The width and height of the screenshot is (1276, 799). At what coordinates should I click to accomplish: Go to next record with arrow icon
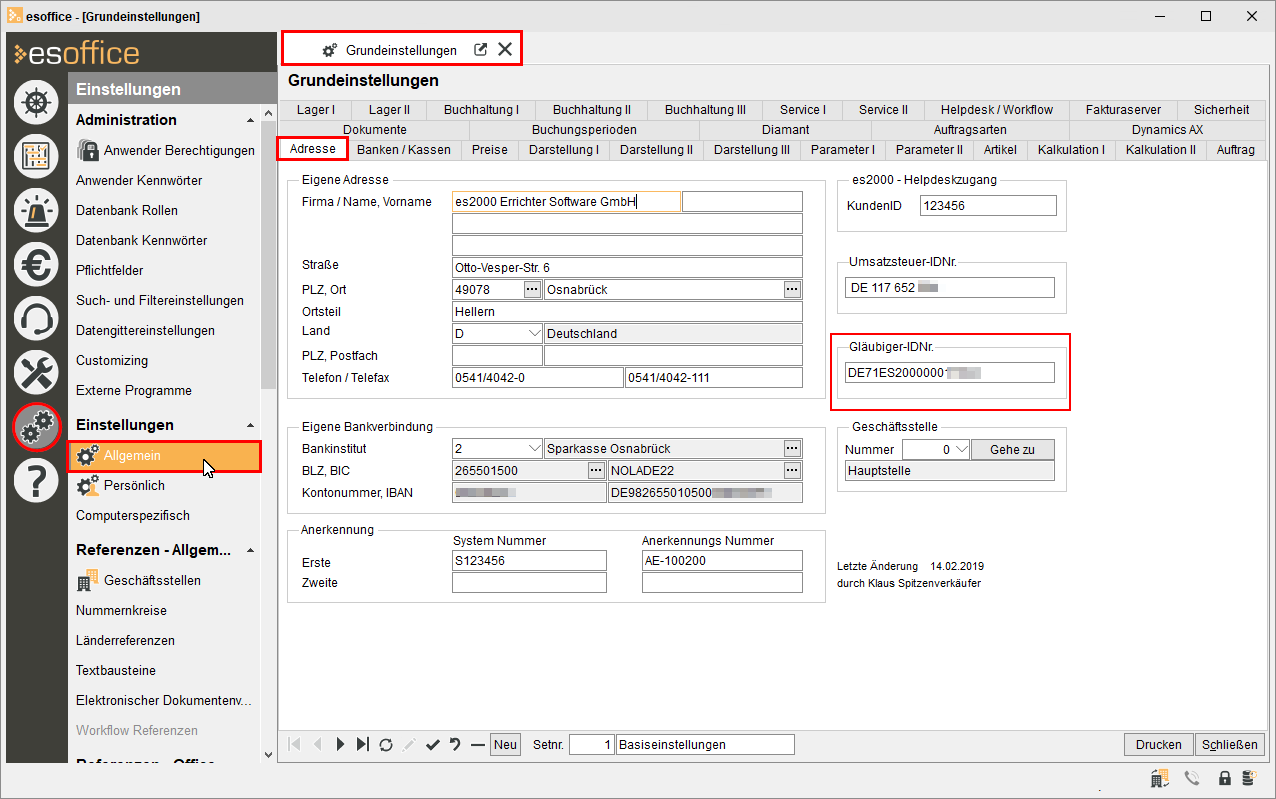coord(340,744)
